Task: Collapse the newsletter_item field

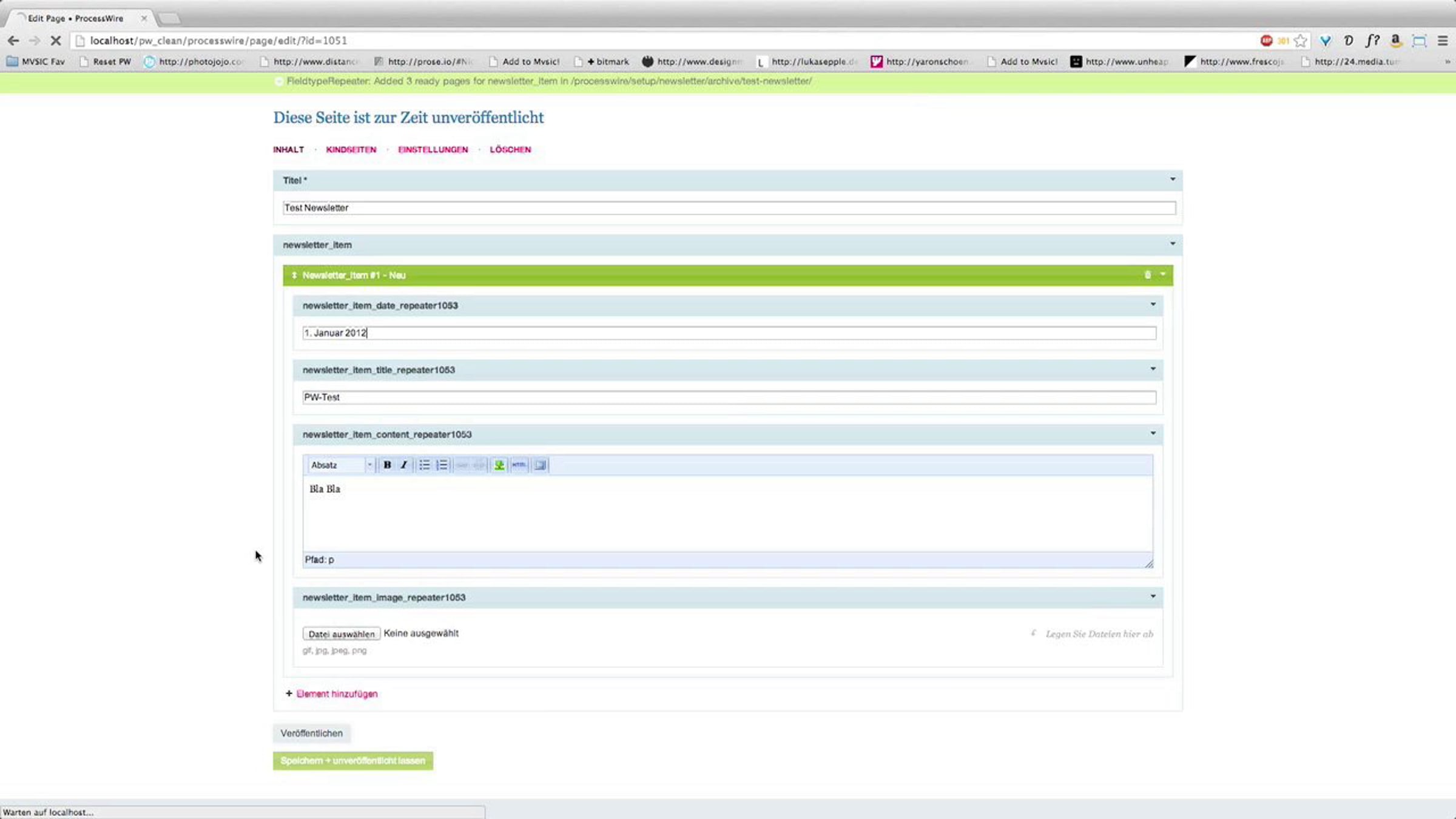Action: point(1172,243)
